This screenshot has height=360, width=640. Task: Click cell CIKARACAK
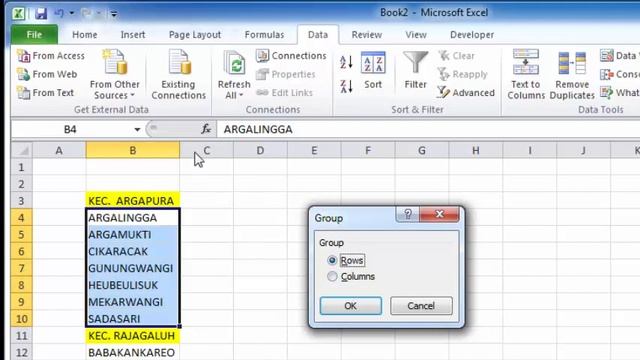click(x=133, y=251)
